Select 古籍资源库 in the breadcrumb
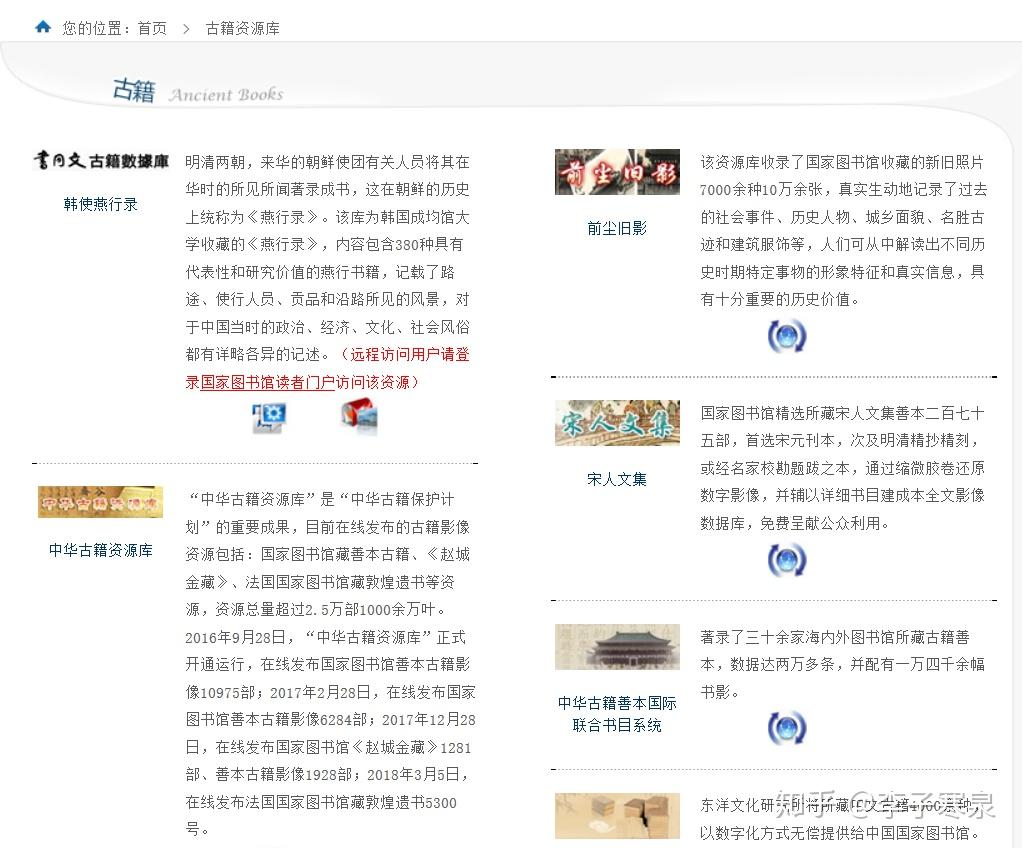This screenshot has height=848, width=1022. (242, 28)
